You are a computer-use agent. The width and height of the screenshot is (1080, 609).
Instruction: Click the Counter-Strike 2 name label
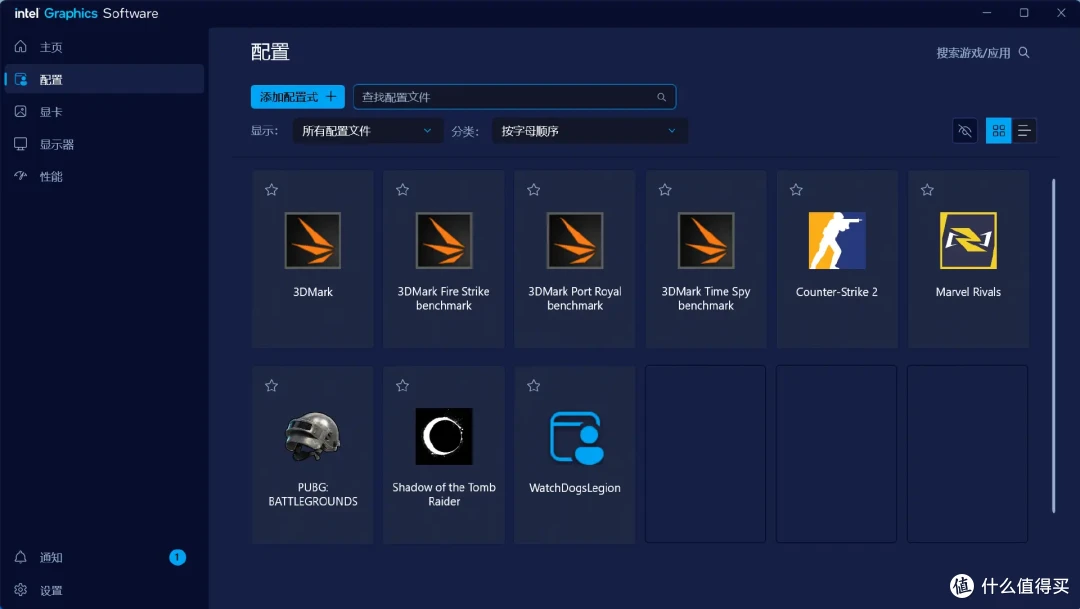(x=837, y=292)
